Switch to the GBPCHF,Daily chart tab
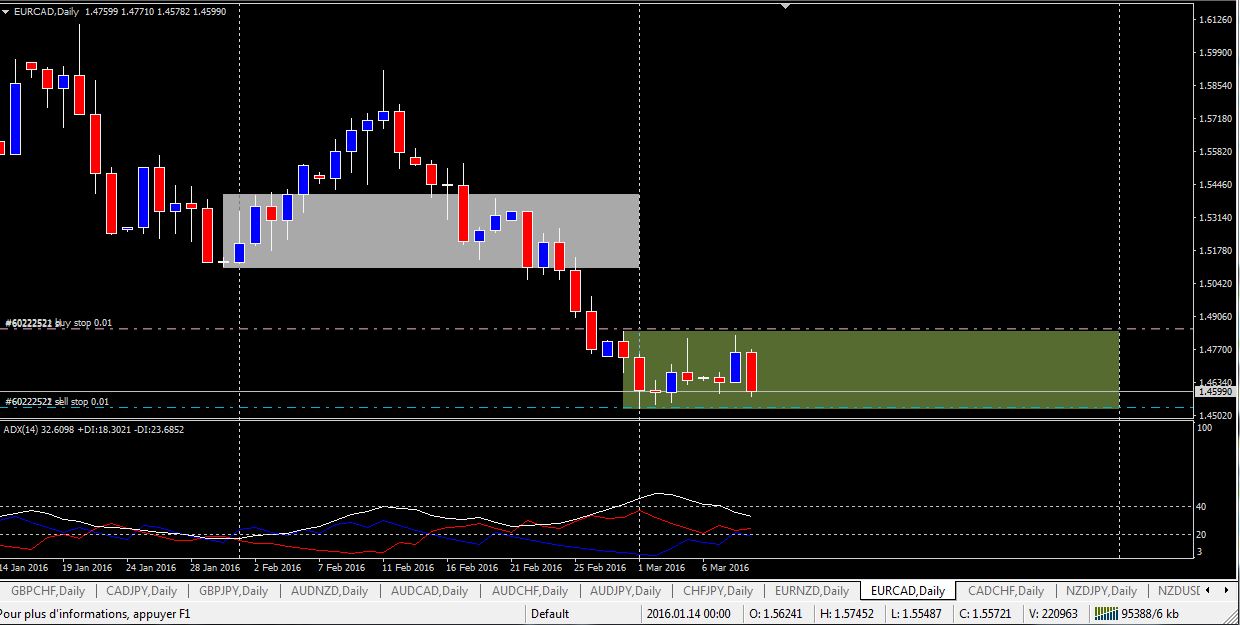This screenshot has height=625, width=1240. pos(47,591)
